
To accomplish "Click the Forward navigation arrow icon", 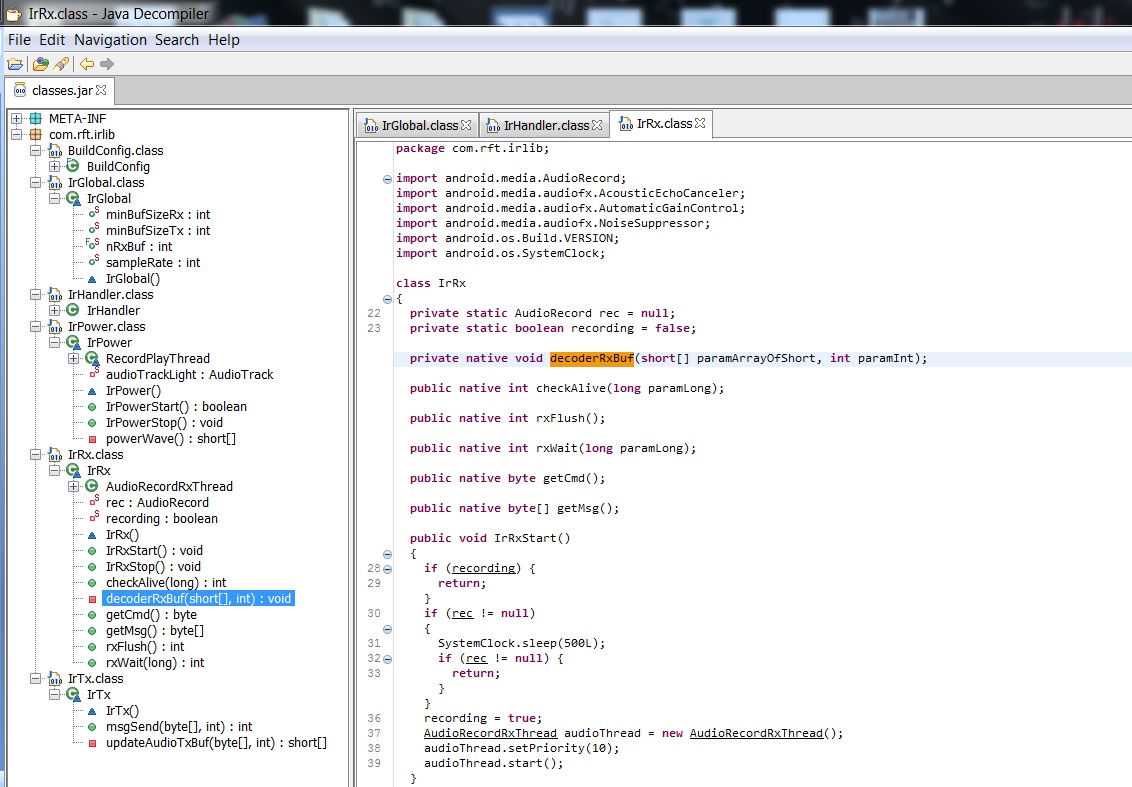I will coord(107,64).
